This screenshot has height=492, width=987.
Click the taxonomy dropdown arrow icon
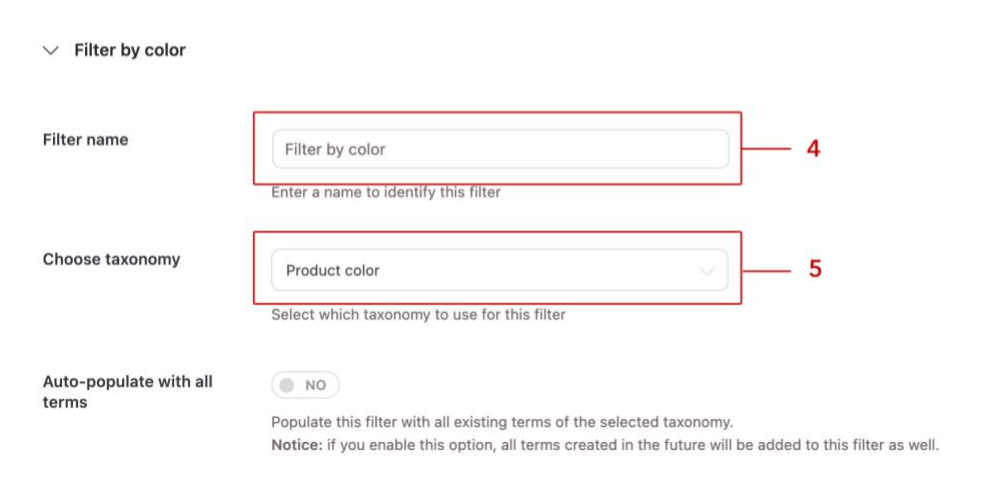point(707,271)
